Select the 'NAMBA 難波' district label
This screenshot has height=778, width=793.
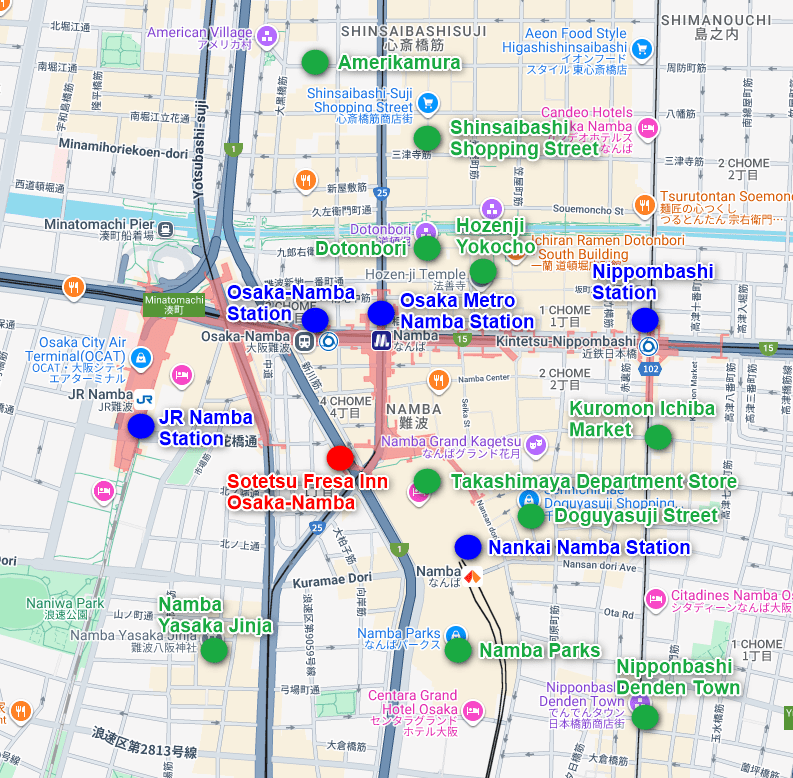pyautogui.click(x=414, y=415)
